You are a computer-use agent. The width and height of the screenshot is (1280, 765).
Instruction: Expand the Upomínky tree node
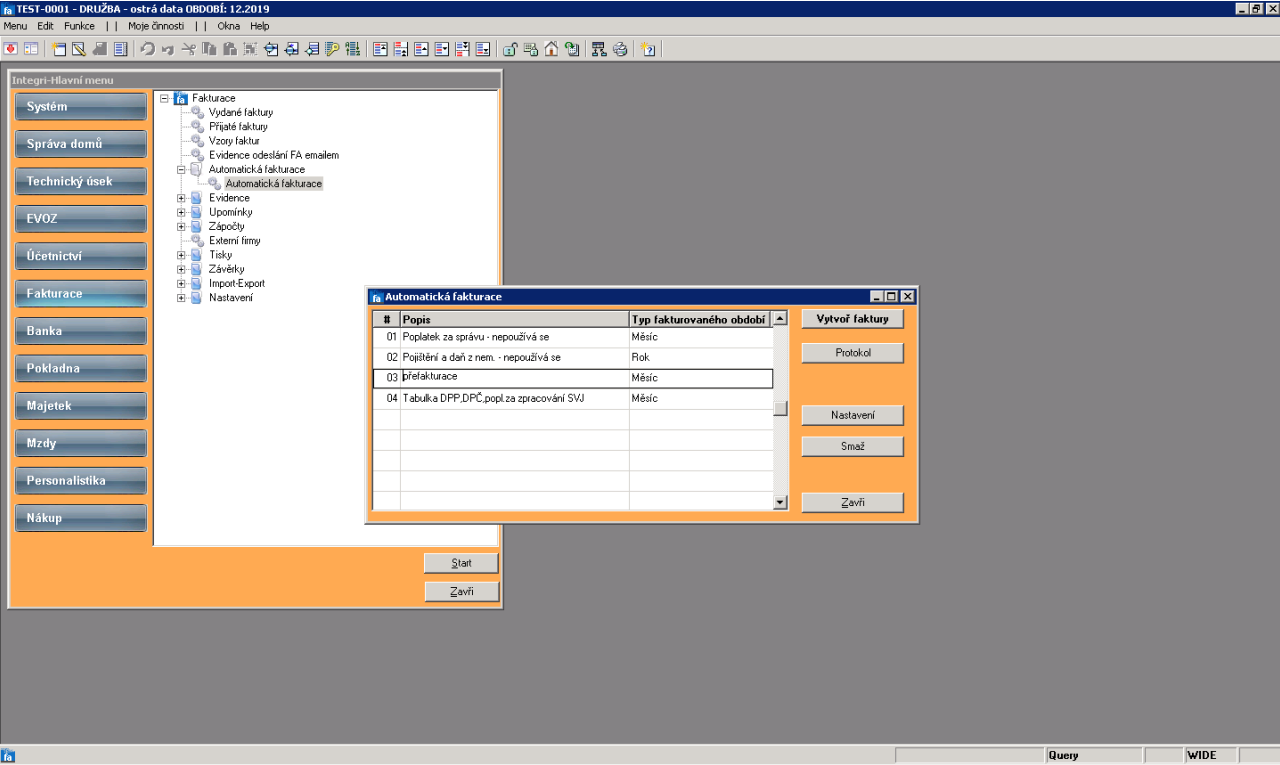tap(181, 212)
